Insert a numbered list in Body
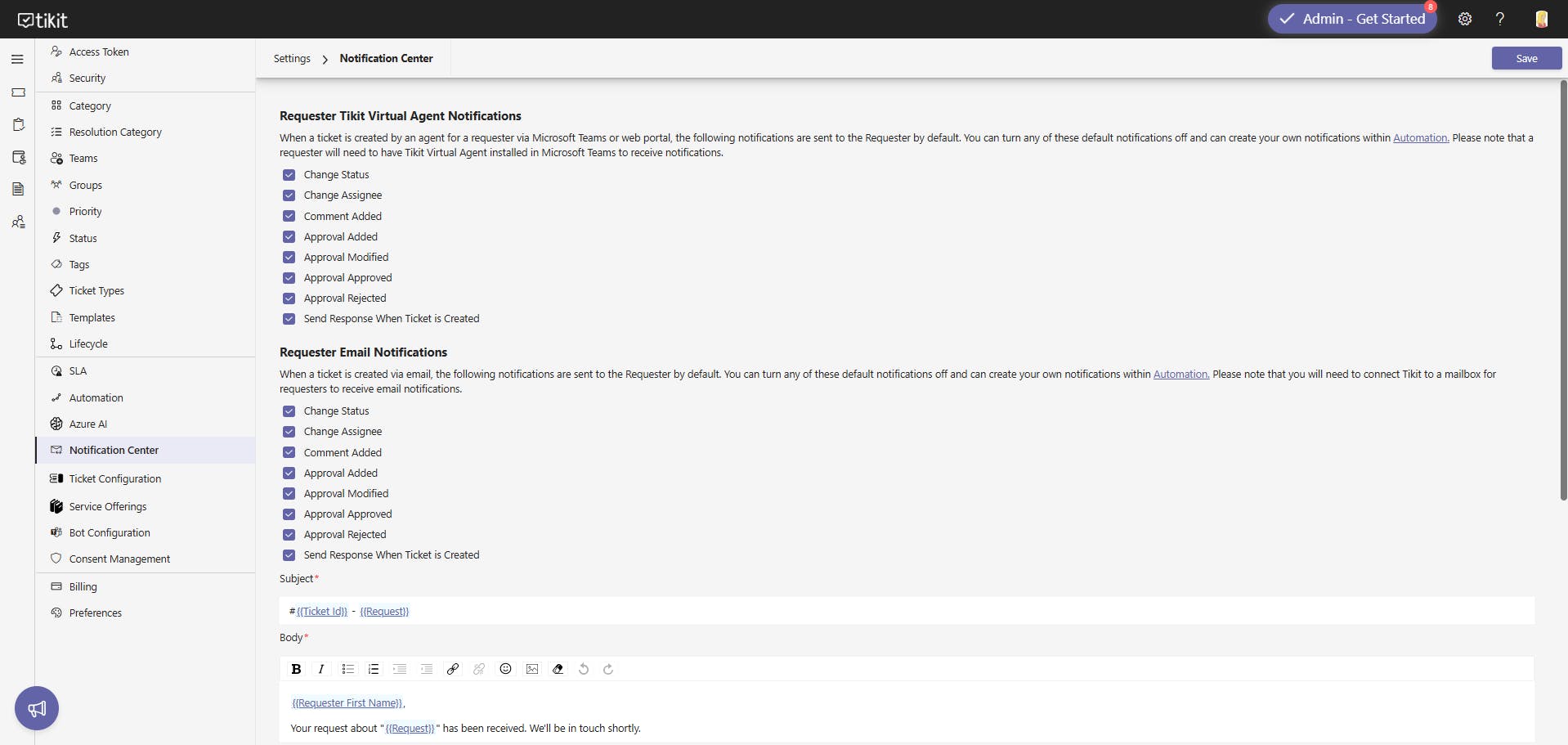Screen dimensions: 1568x745 pyautogui.click(x=374, y=669)
